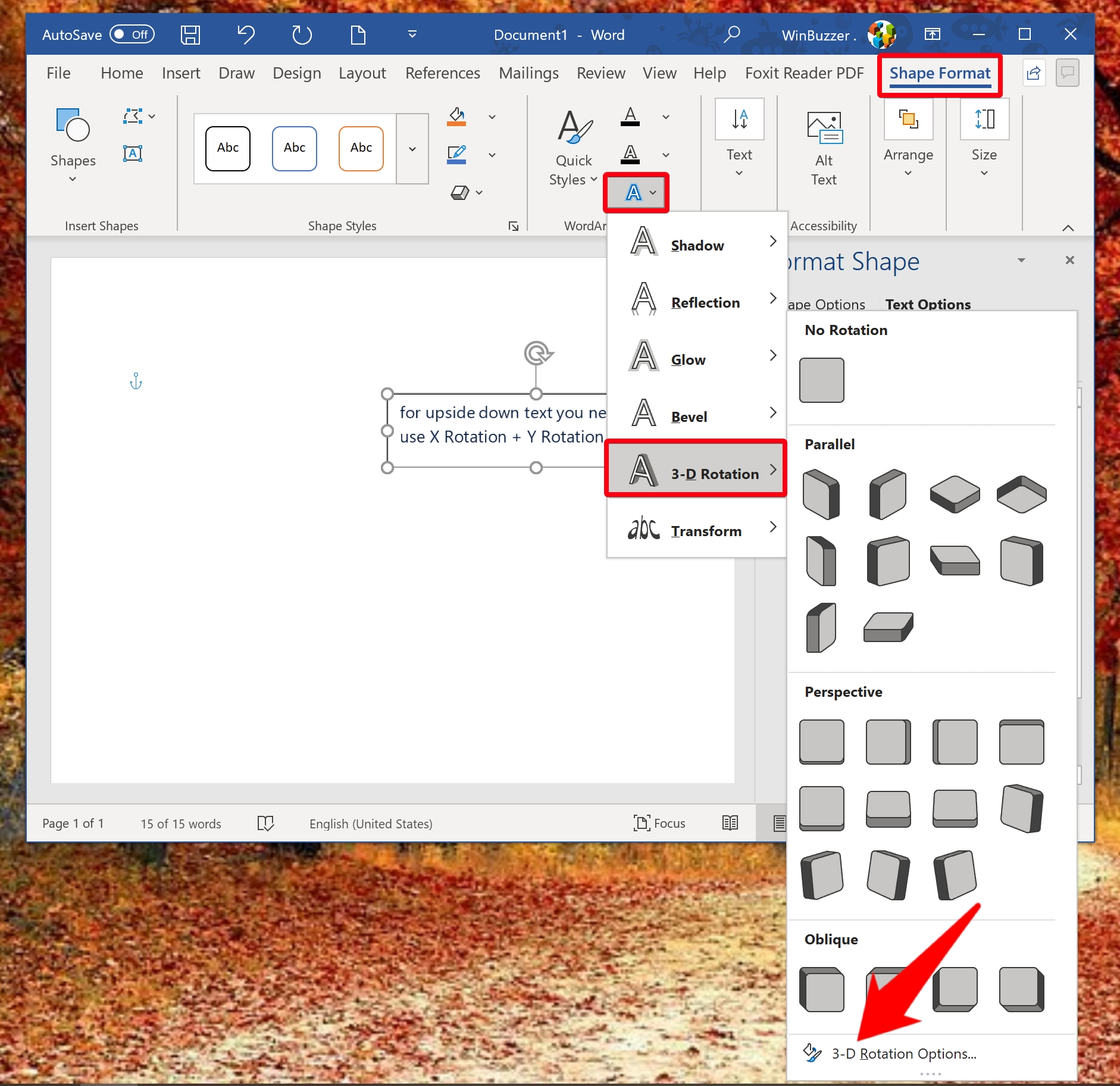This screenshot has height=1086, width=1120.
Task: Open the Bevel submenu
Action: (697, 412)
